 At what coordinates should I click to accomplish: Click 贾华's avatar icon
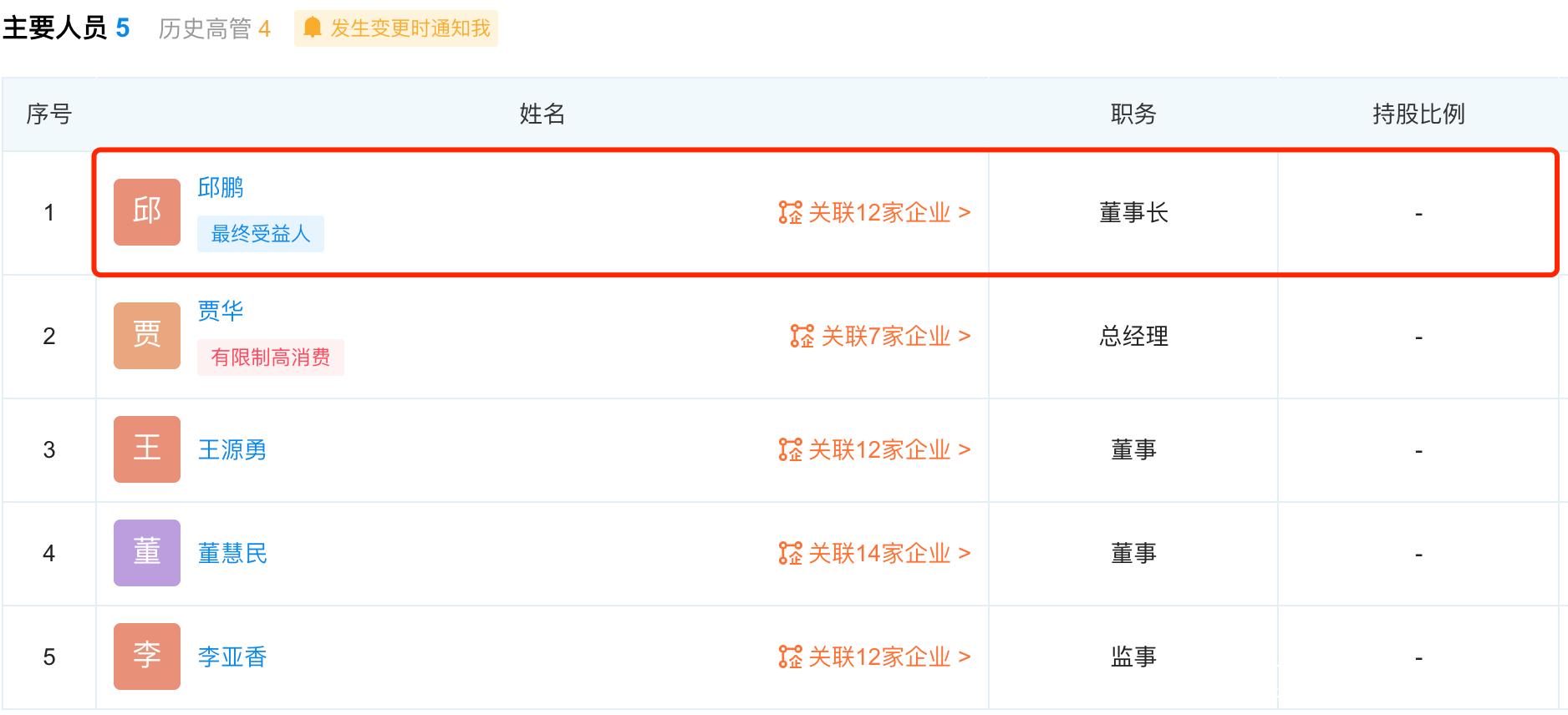tap(147, 336)
